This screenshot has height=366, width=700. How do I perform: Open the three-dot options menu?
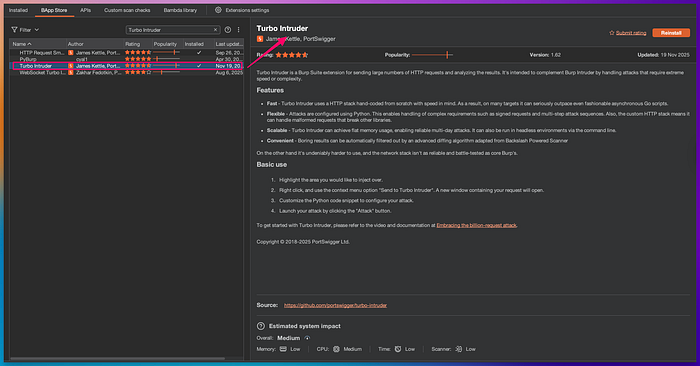coord(238,30)
